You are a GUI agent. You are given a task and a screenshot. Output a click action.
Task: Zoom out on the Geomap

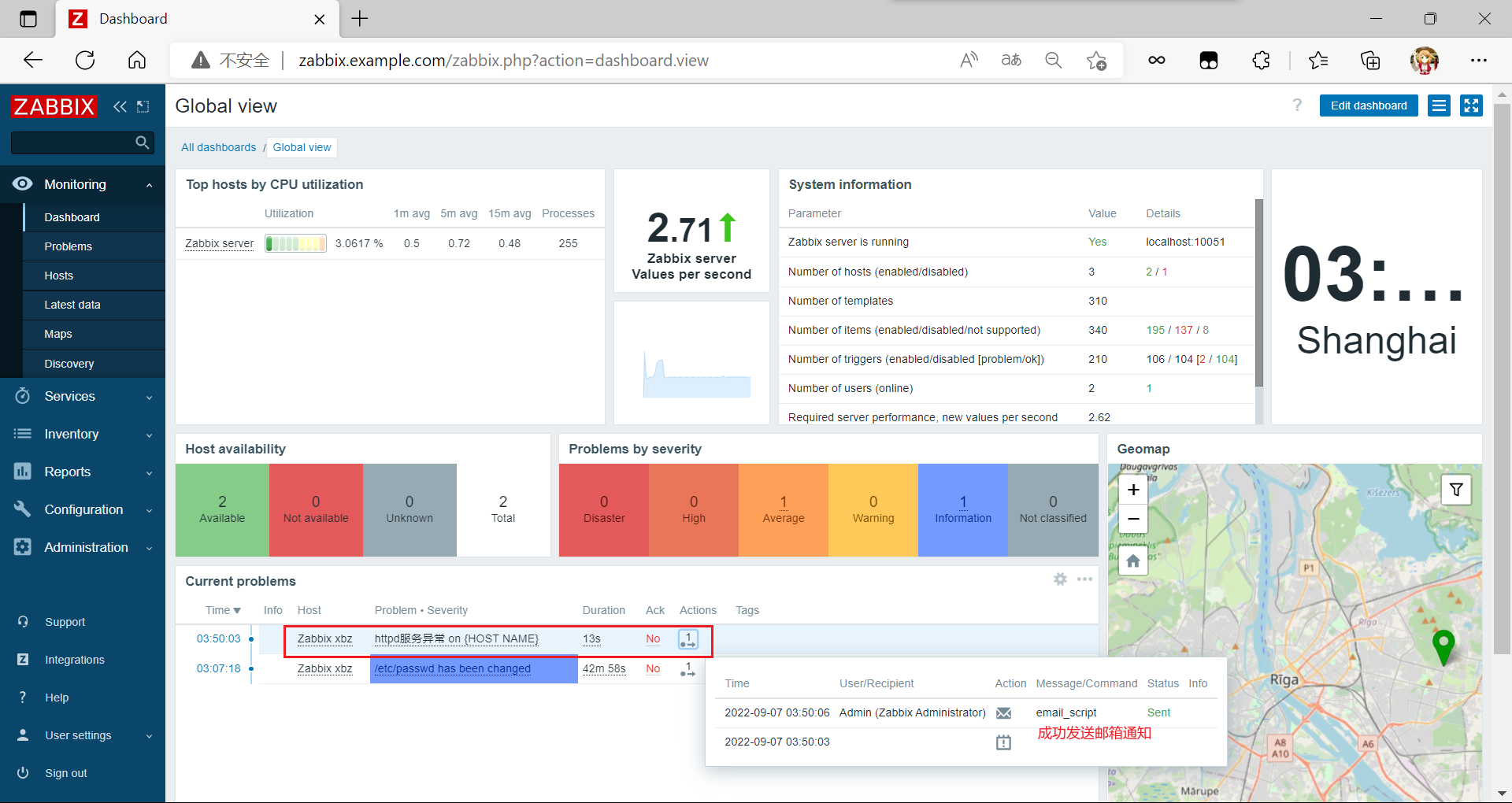pyautogui.click(x=1133, y=519)
